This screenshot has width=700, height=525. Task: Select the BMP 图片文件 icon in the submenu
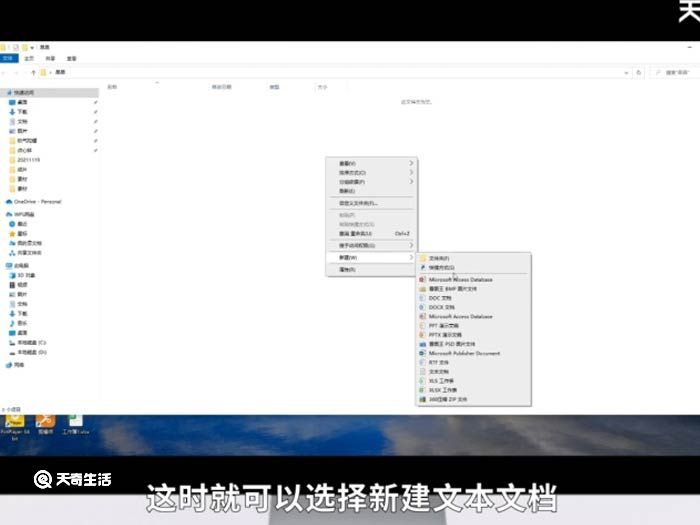click(x=422, y=289)
